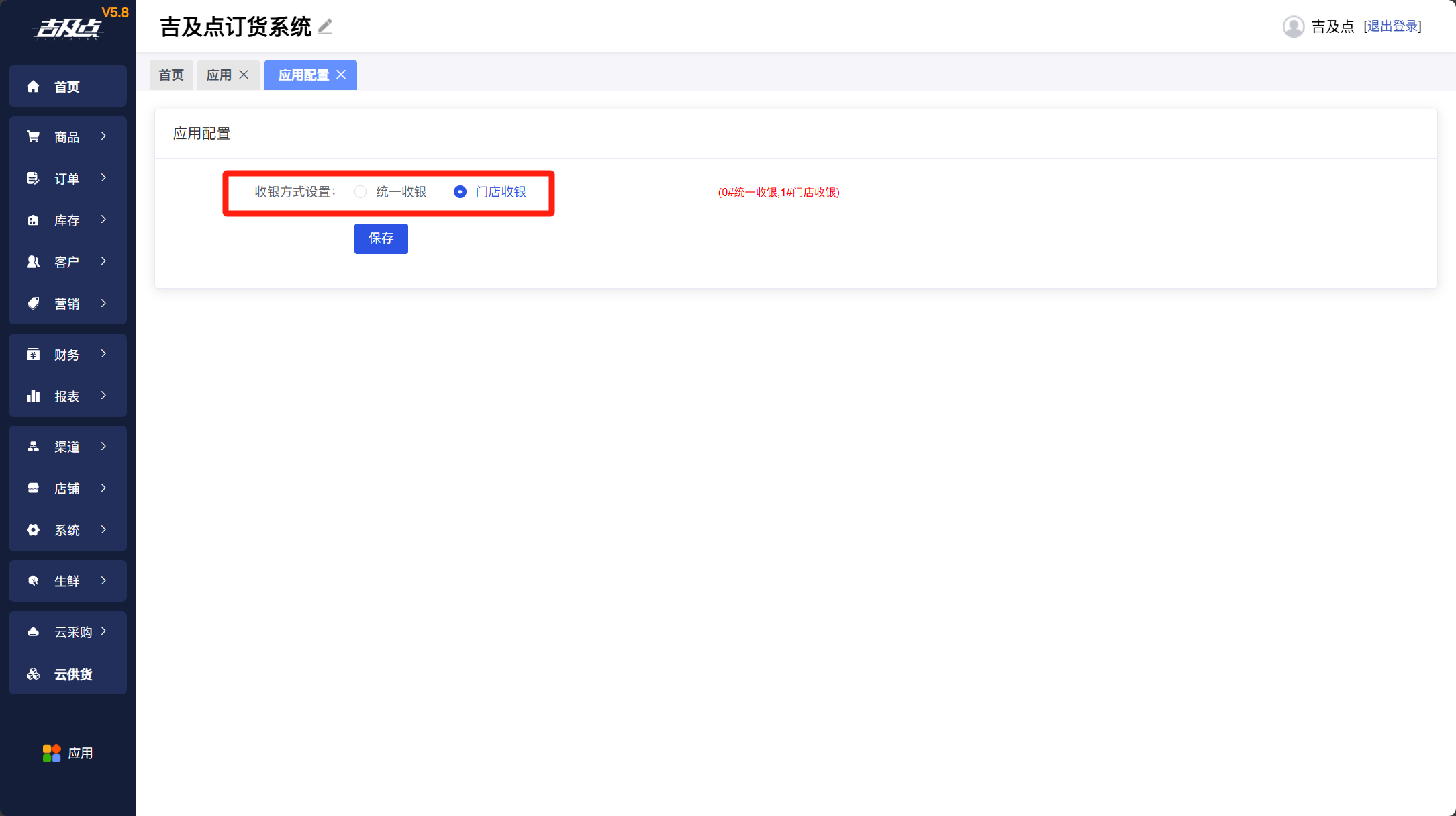Click the 营销 price tag icon
The width and height of the screenshot is (1456, 816).
(33, 304)
